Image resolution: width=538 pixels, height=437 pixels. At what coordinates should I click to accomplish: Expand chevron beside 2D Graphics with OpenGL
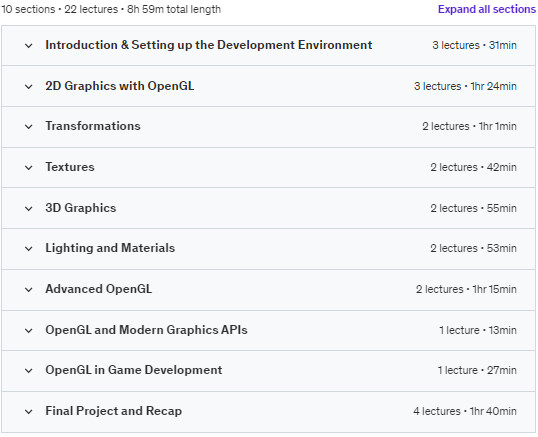click(x=29, y=86)
